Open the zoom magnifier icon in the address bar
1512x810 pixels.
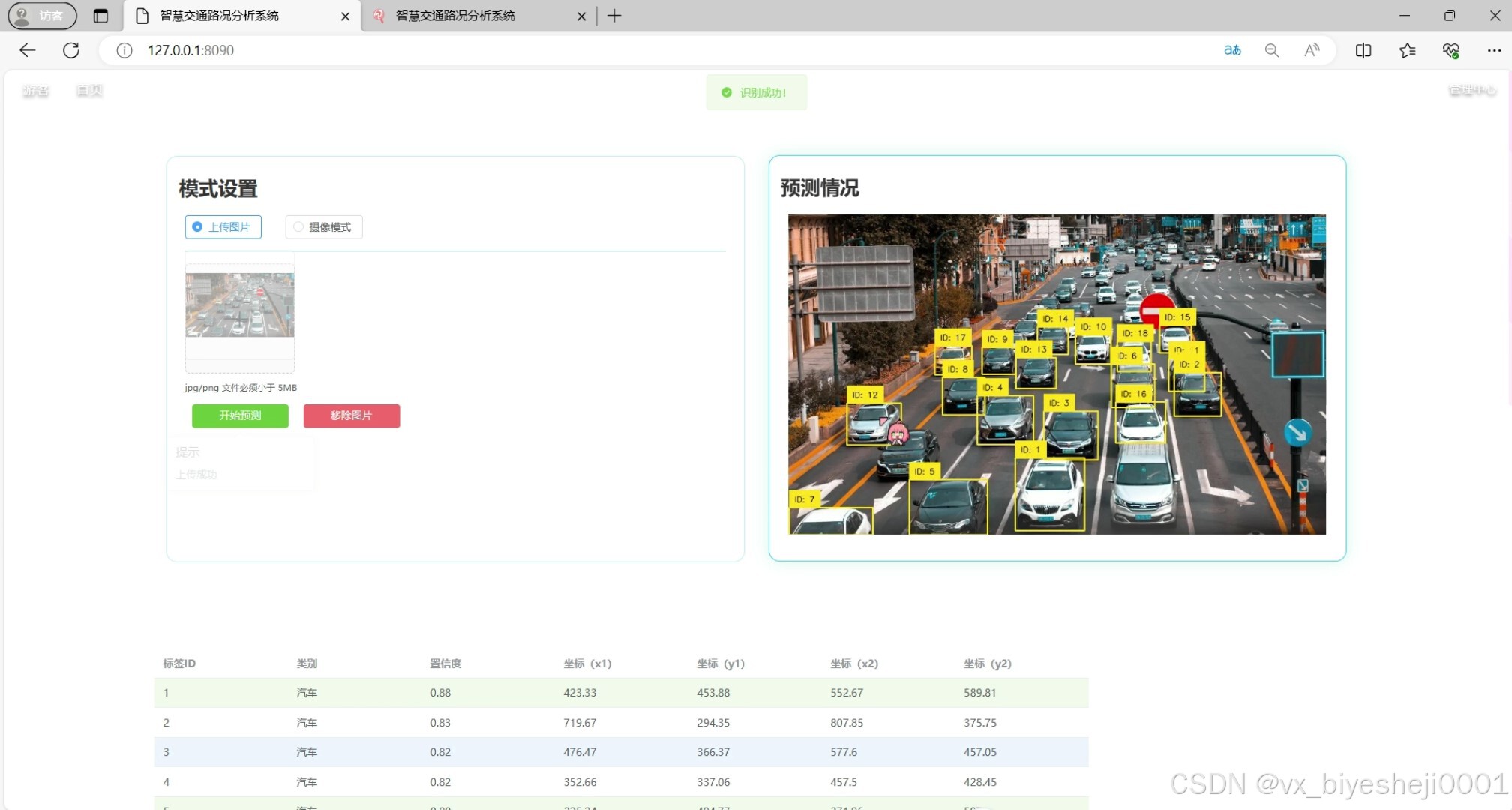1272,50
